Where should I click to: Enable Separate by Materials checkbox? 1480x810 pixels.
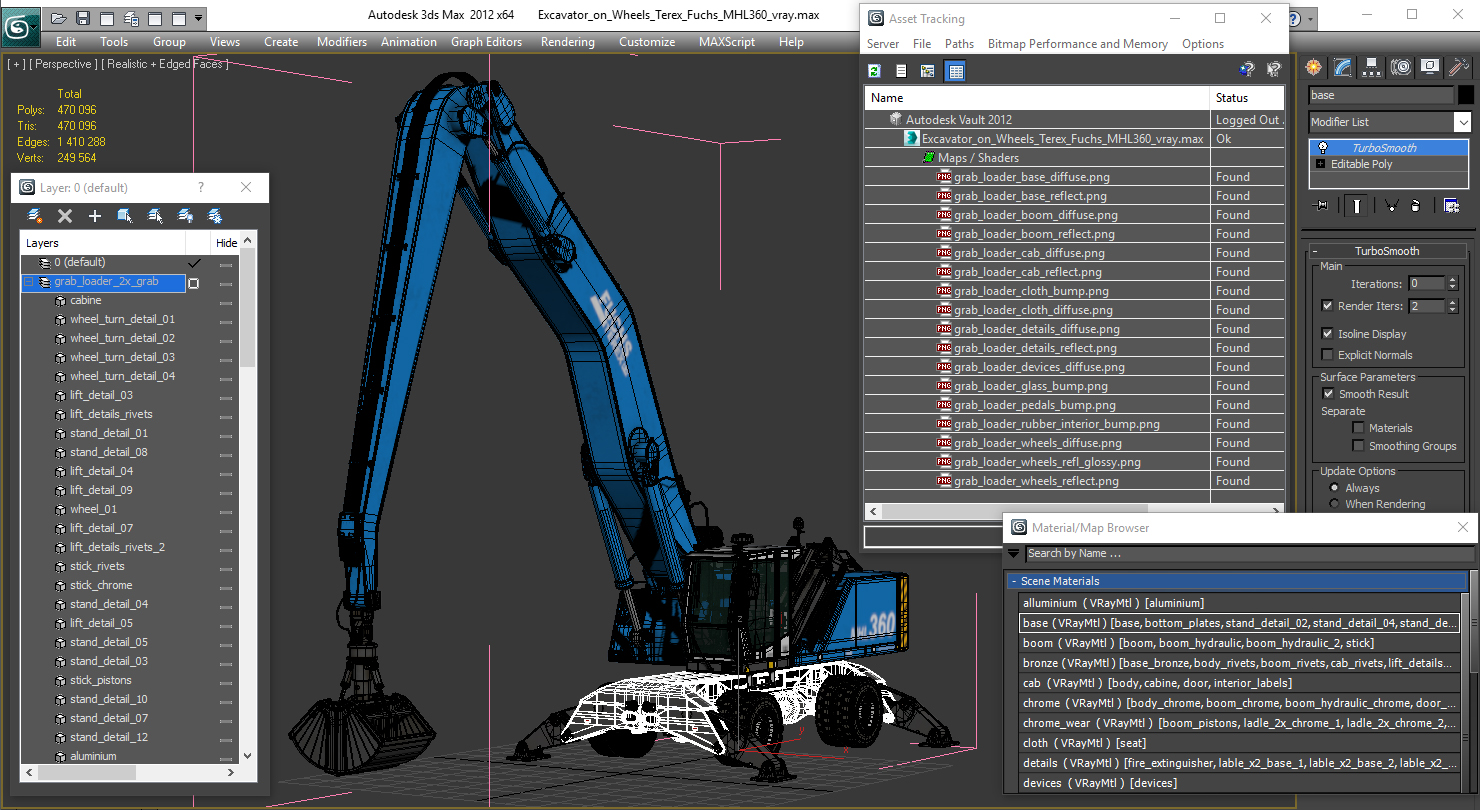pos(1358,428)
